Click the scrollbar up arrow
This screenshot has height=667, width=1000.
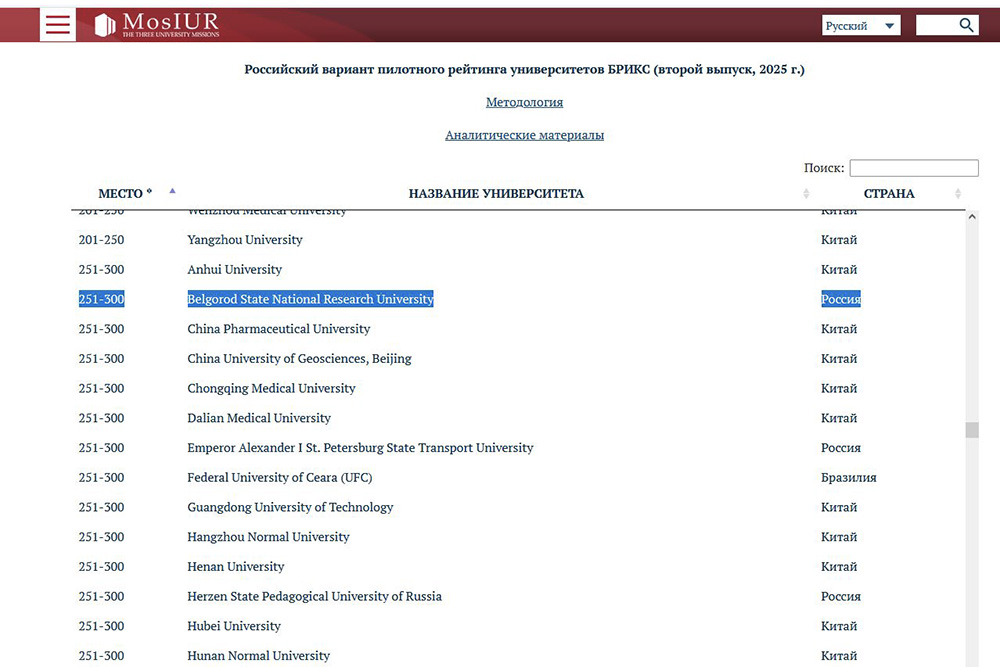tap(971, 217)
